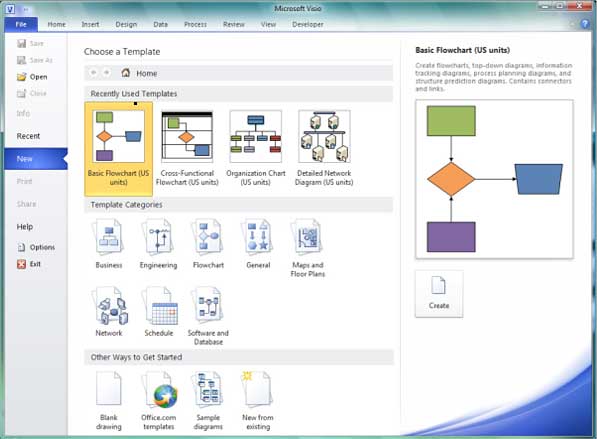Click the Create button
597x439 pixels.
click(439, 294)
